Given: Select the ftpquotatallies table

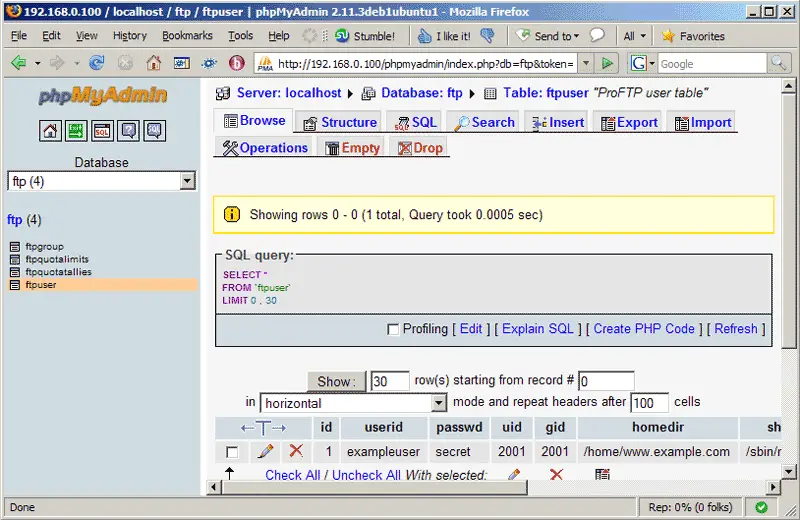Looking at the screenshot, I should [58, 272].
